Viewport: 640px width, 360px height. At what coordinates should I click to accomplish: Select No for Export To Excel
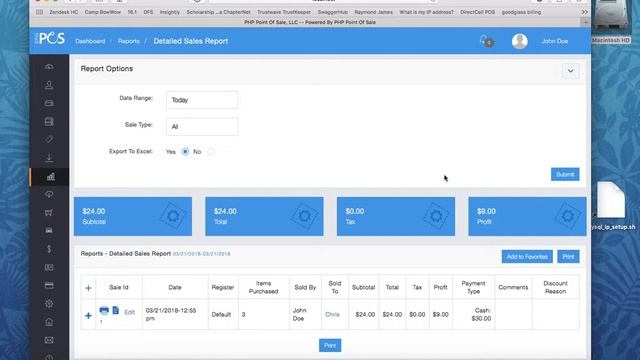pos(211,151)
